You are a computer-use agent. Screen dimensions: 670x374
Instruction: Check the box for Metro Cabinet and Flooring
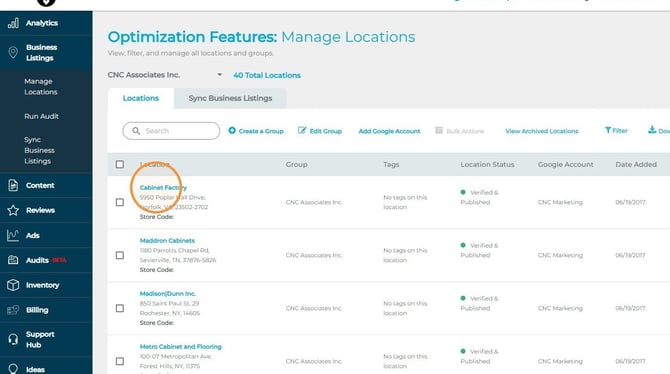coord(120,361)
